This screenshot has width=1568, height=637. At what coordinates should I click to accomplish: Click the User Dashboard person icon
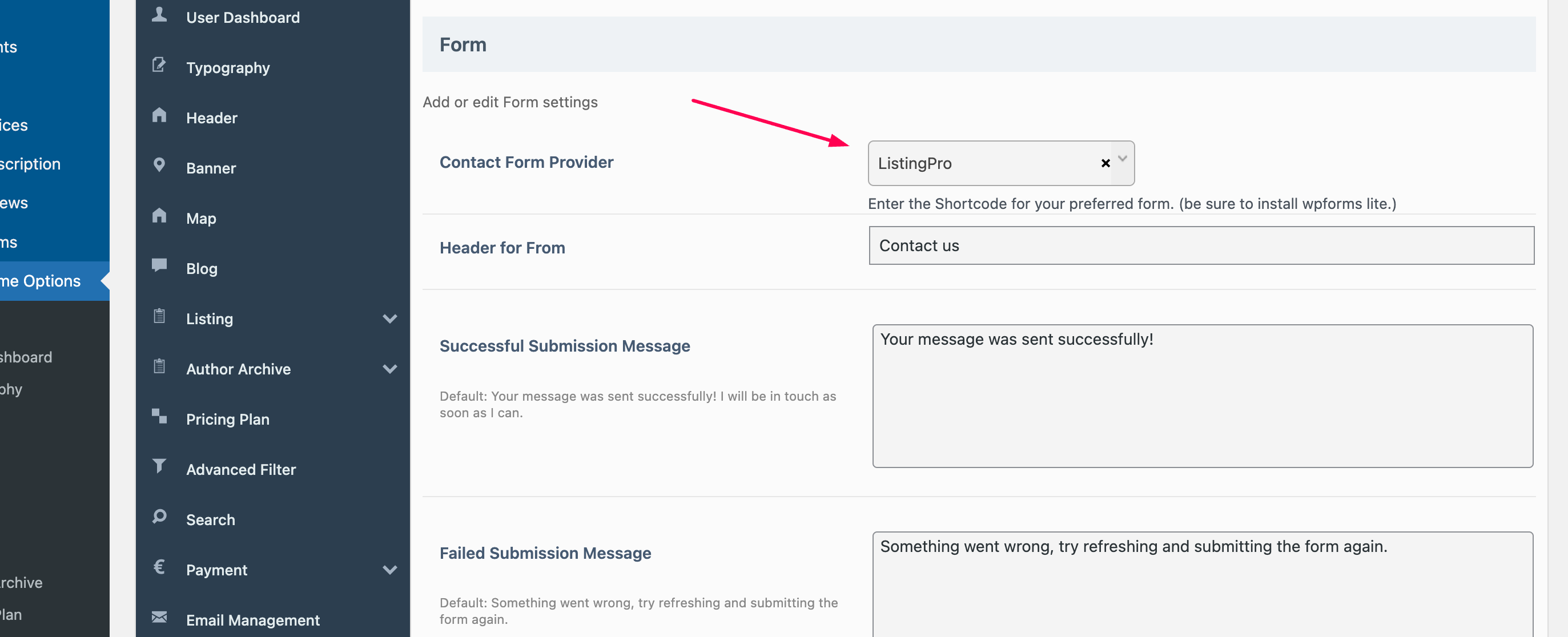pos(159,15)
